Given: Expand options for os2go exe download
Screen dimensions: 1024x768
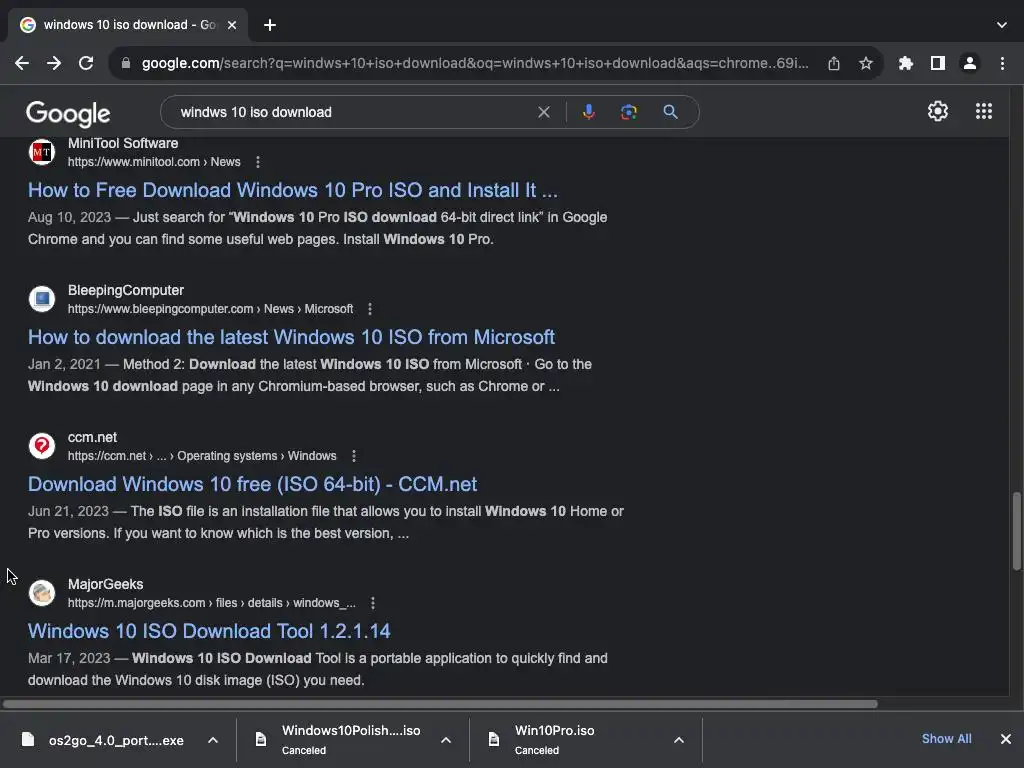Looking at the screenshot, I should (213, 740).
